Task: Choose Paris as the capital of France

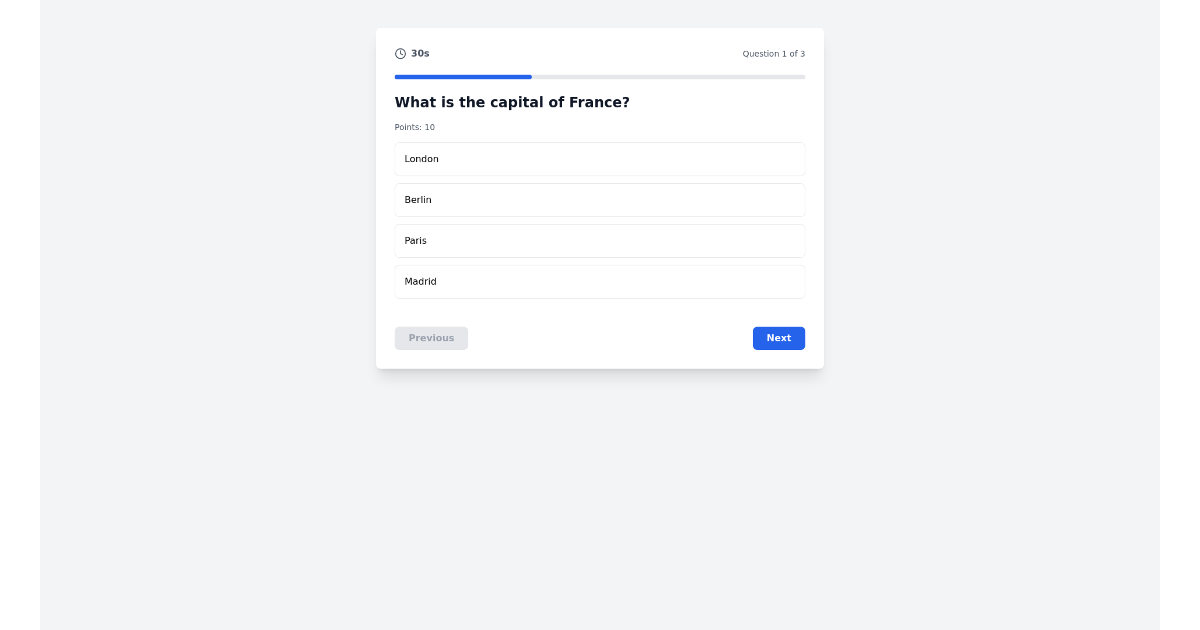Action: click(599, 241)
